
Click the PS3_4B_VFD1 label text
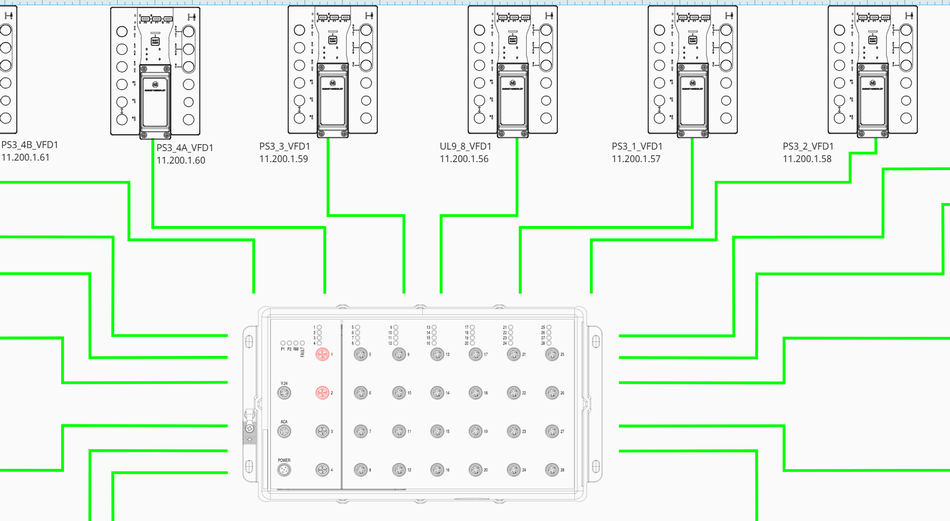pyautogui.click(x=30, y=145)
